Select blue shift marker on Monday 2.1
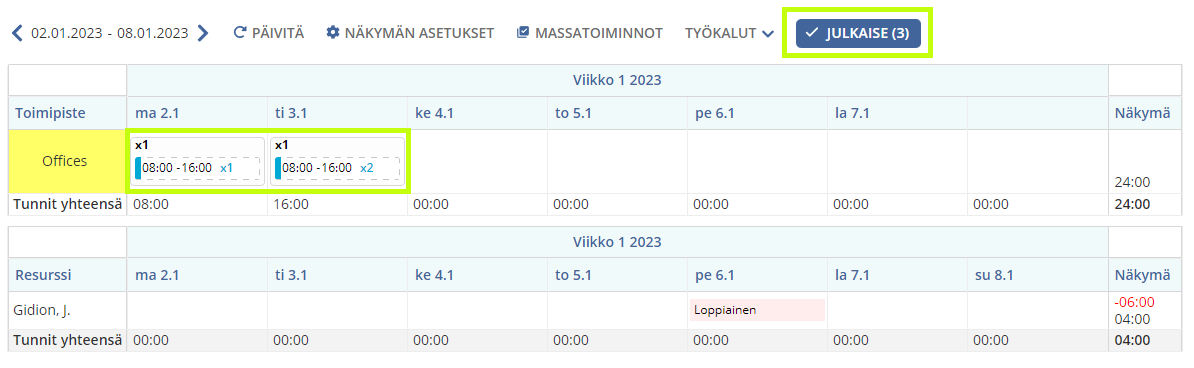Screen dimensions: 1194x368 click(138, 168)
